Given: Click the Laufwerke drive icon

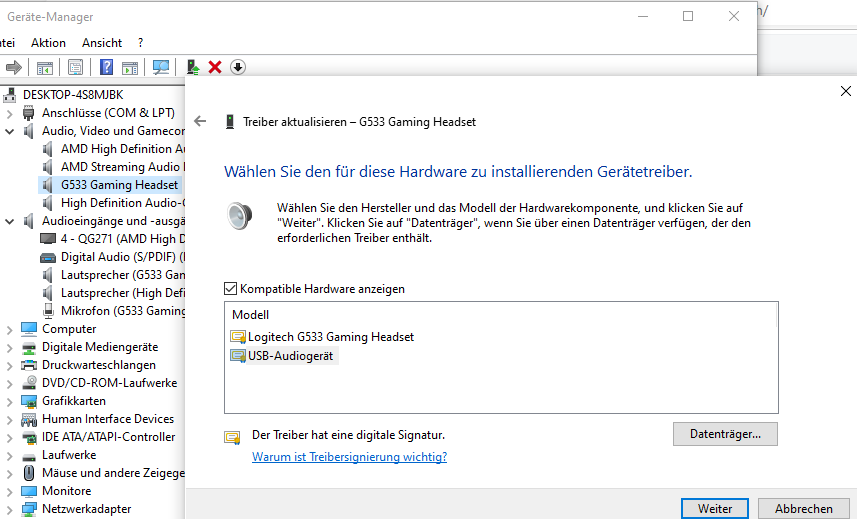Looking at the screenshot, I should tap(28, 456).
